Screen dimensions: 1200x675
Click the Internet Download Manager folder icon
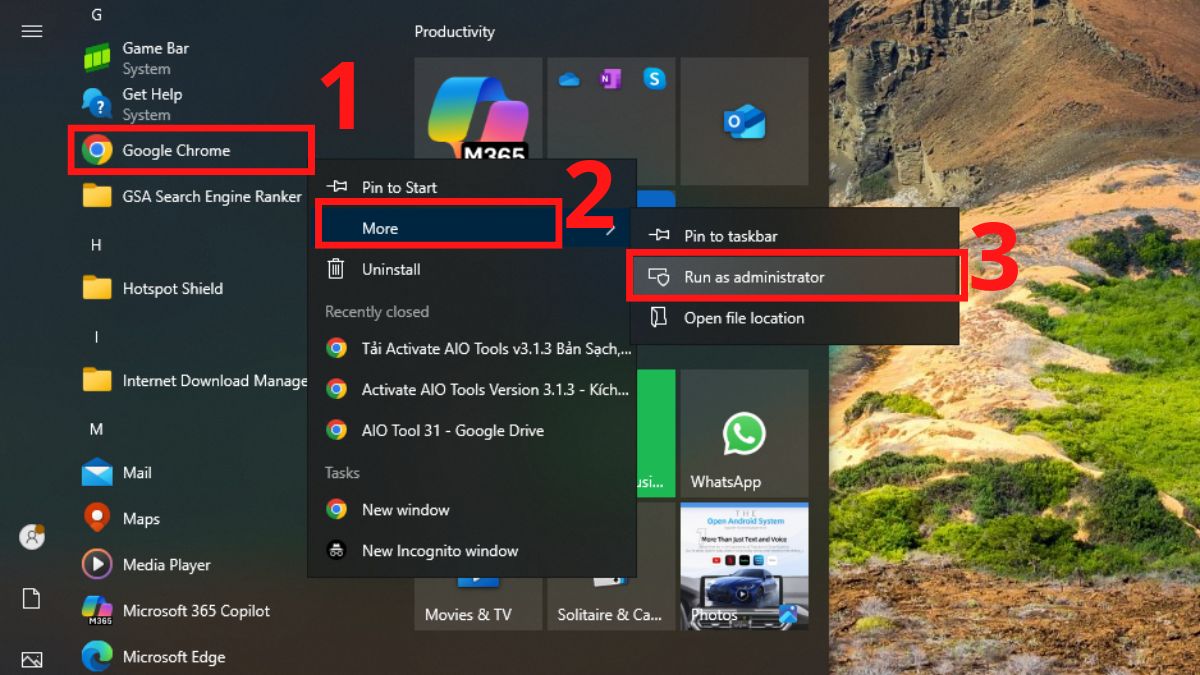coord(97,380)
